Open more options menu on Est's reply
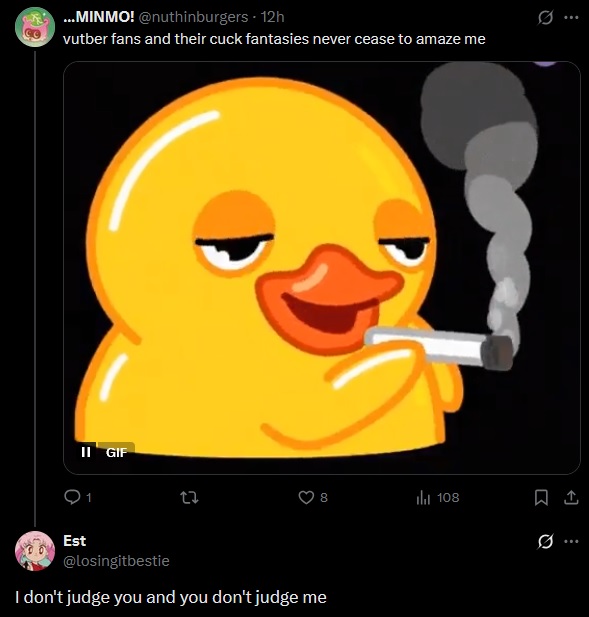Screen dimensions: 589x617 [571, 541]
